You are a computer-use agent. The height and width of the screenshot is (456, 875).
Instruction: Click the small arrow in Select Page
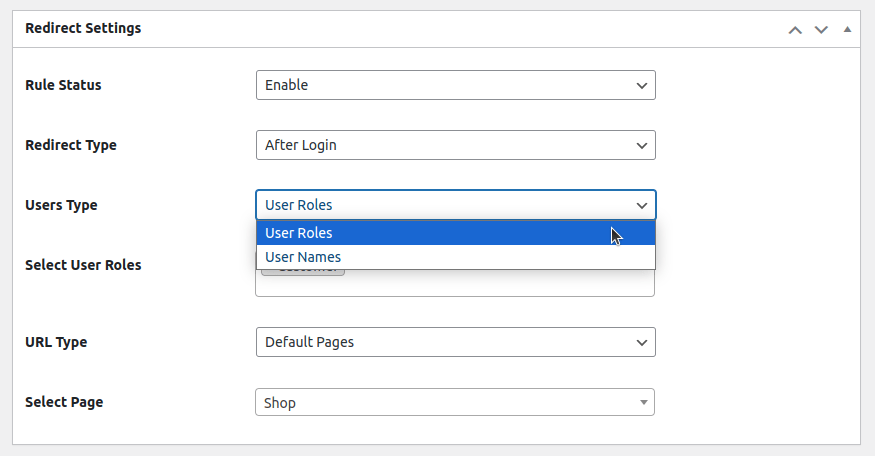coord(643,403)
